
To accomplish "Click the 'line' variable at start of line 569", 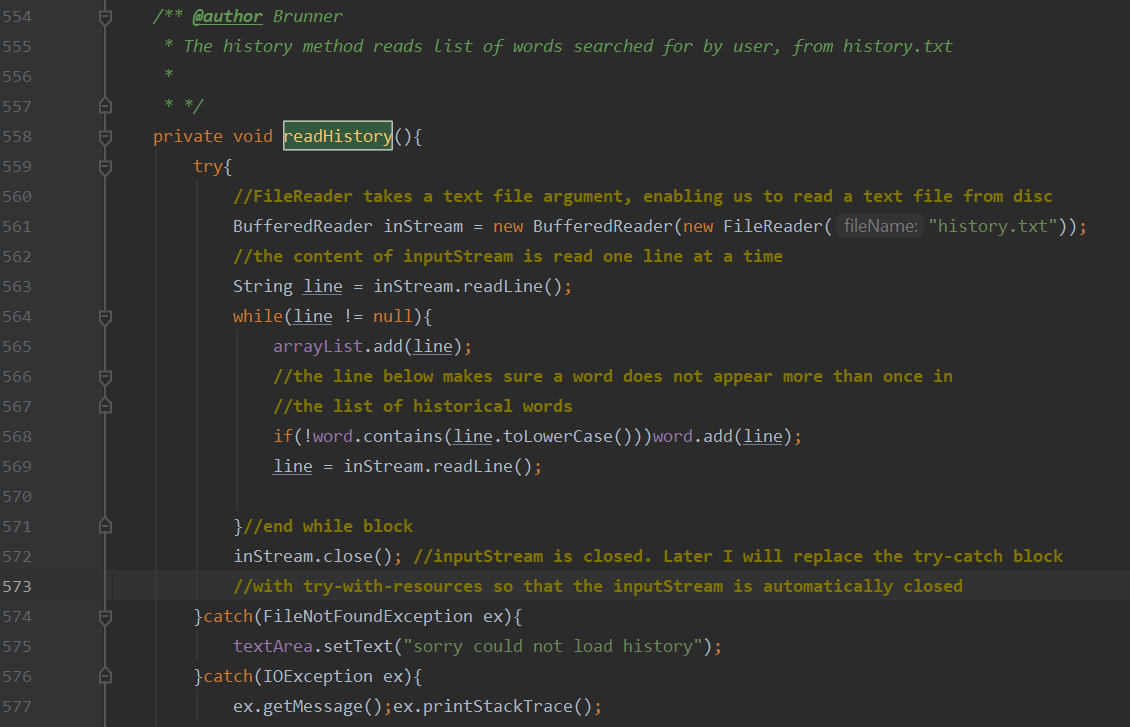I will [x=293, y=466].
